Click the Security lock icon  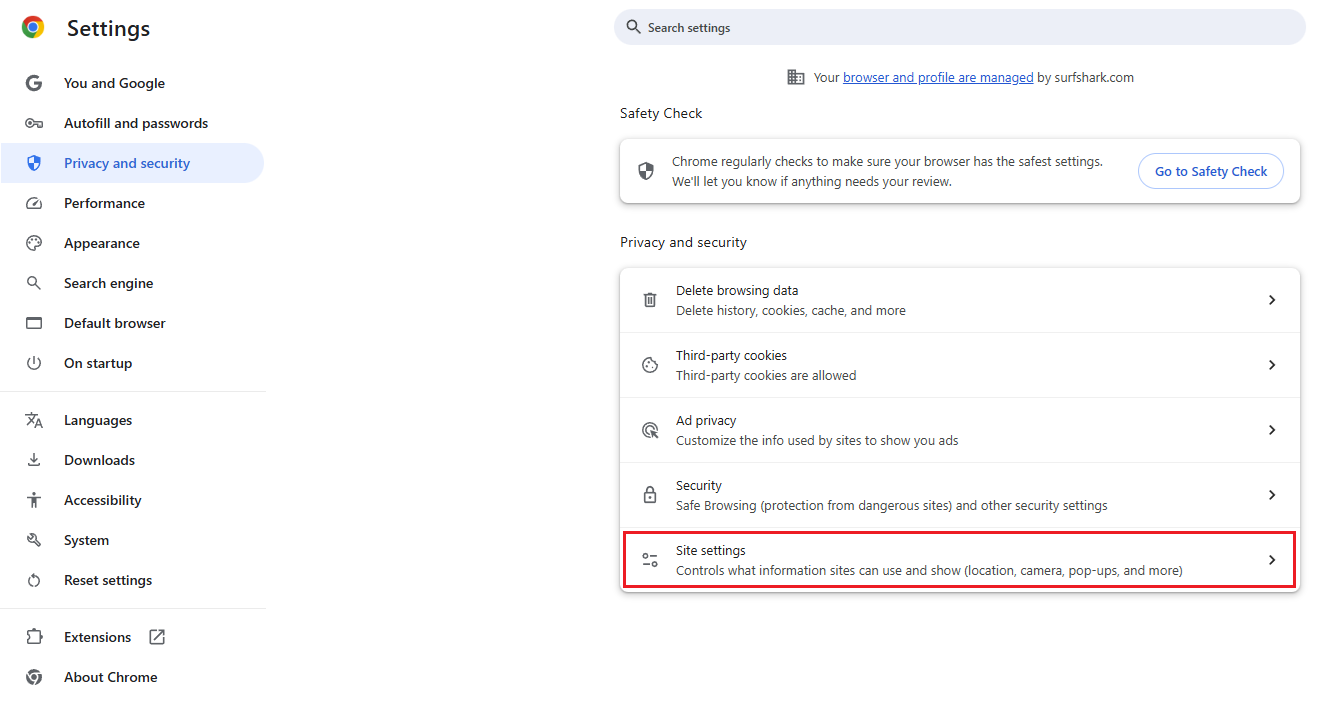[650, 495]
